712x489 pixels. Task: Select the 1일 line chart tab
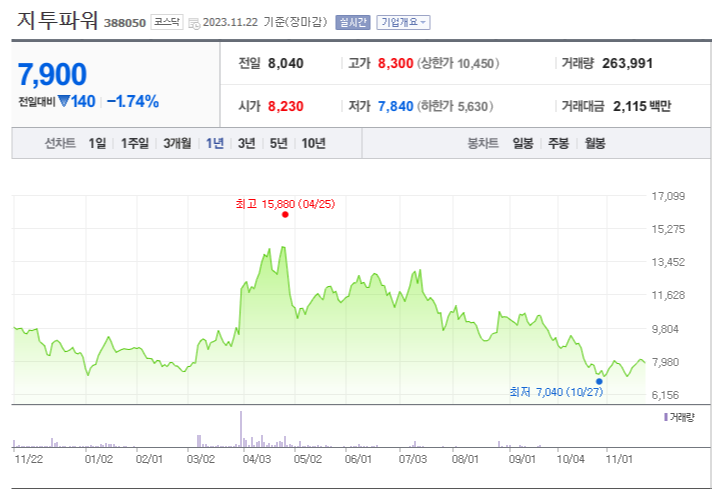[97, 143]
